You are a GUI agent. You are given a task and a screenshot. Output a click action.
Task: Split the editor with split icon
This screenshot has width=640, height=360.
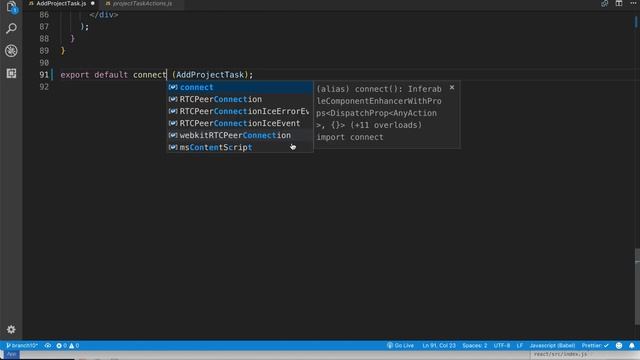[619, 3]
